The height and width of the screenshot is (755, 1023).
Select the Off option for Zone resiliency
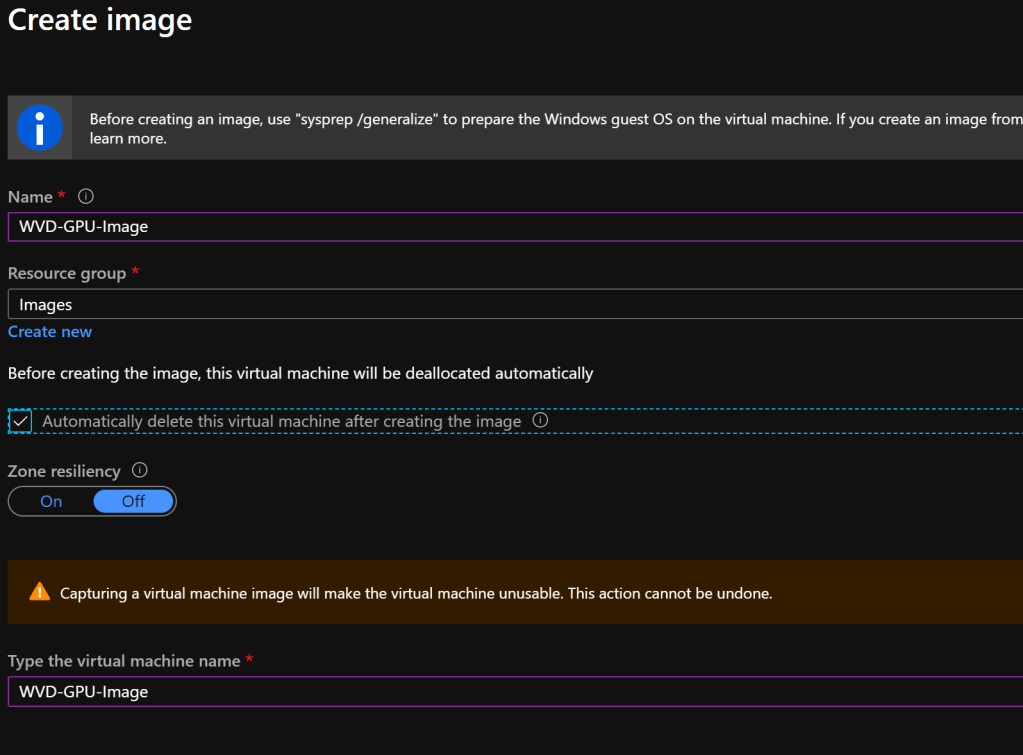pos(133,501)
